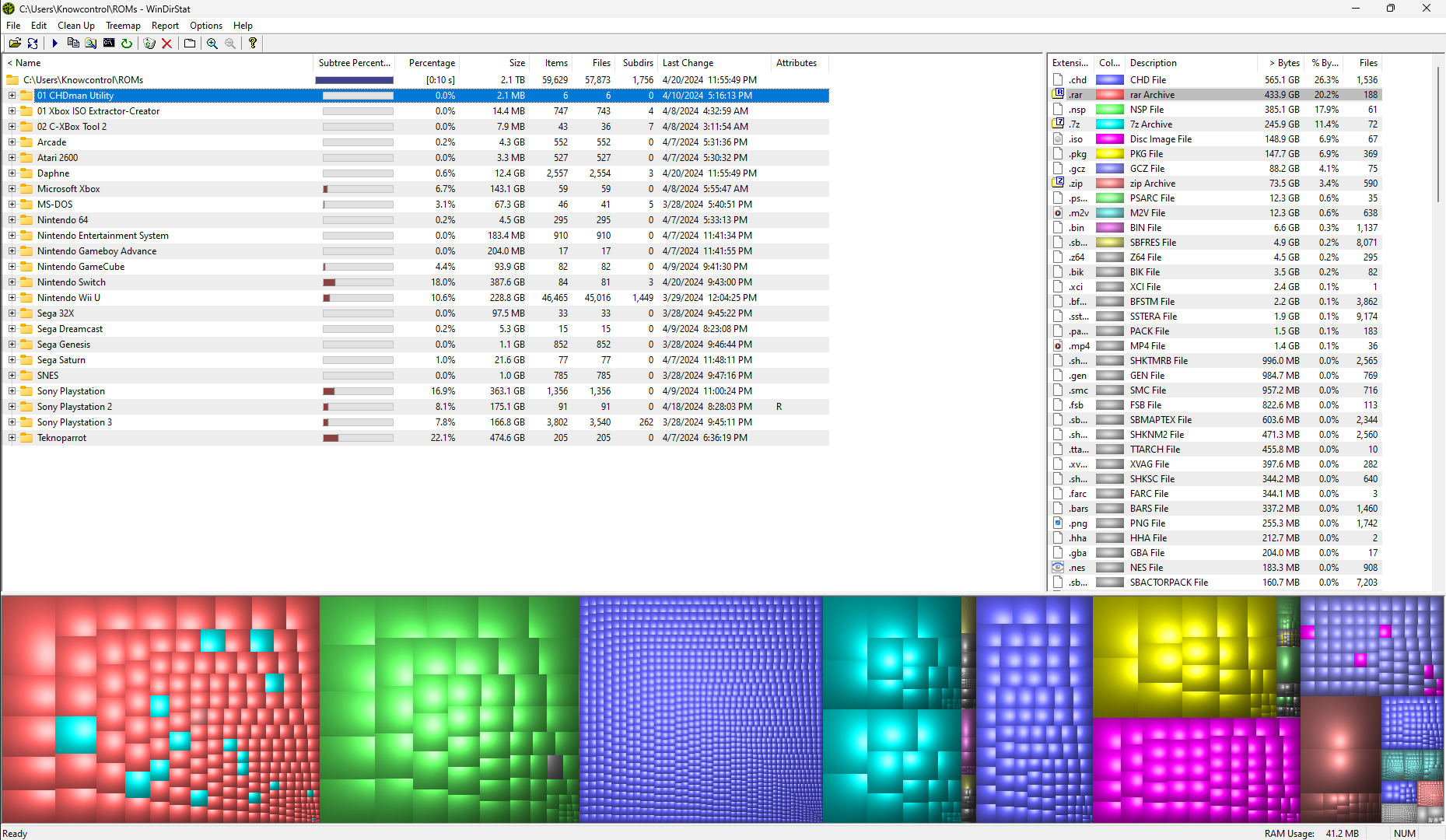Click the Refresh All toolbar icon
The height and width of the screenshot is (840, 1446).
point(33,44)
